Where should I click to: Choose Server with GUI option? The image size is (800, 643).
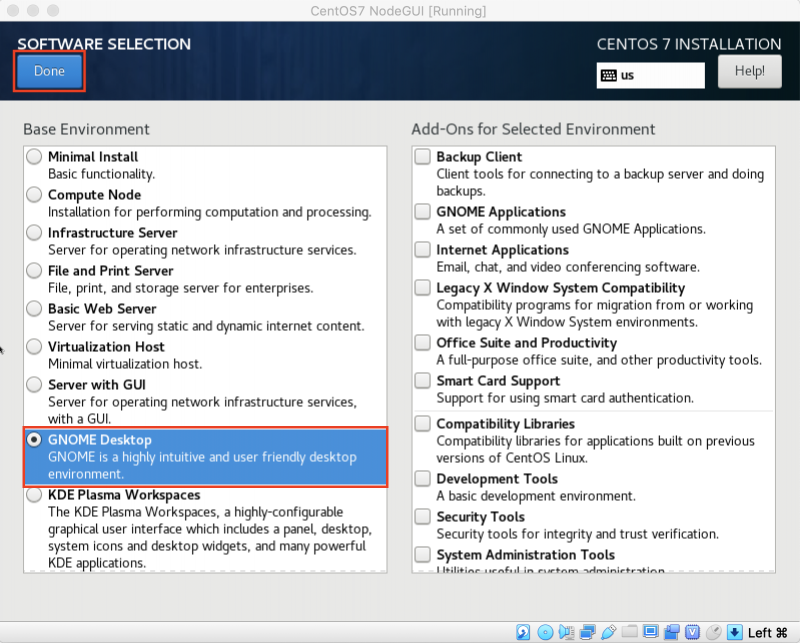[x=34, y=384]
